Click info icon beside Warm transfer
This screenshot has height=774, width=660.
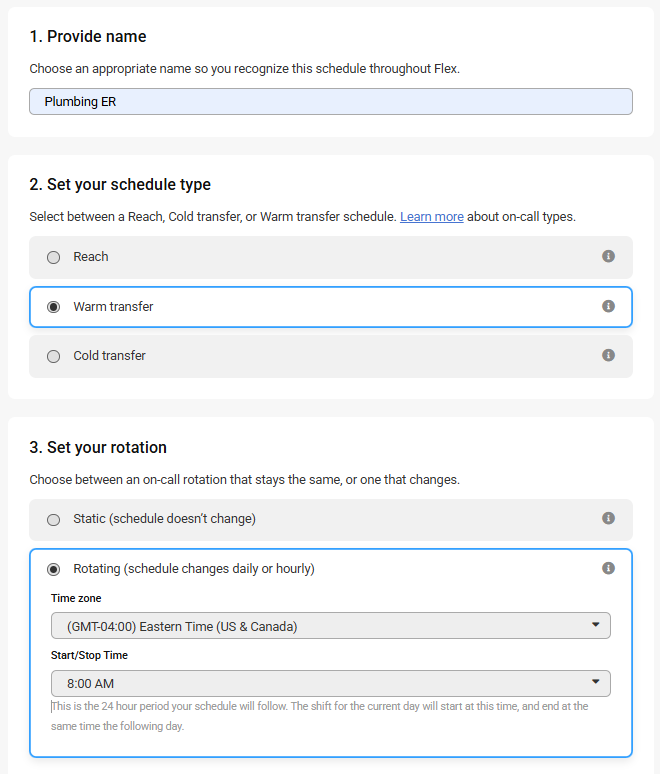pyautogui.click(x=608, y=306)
